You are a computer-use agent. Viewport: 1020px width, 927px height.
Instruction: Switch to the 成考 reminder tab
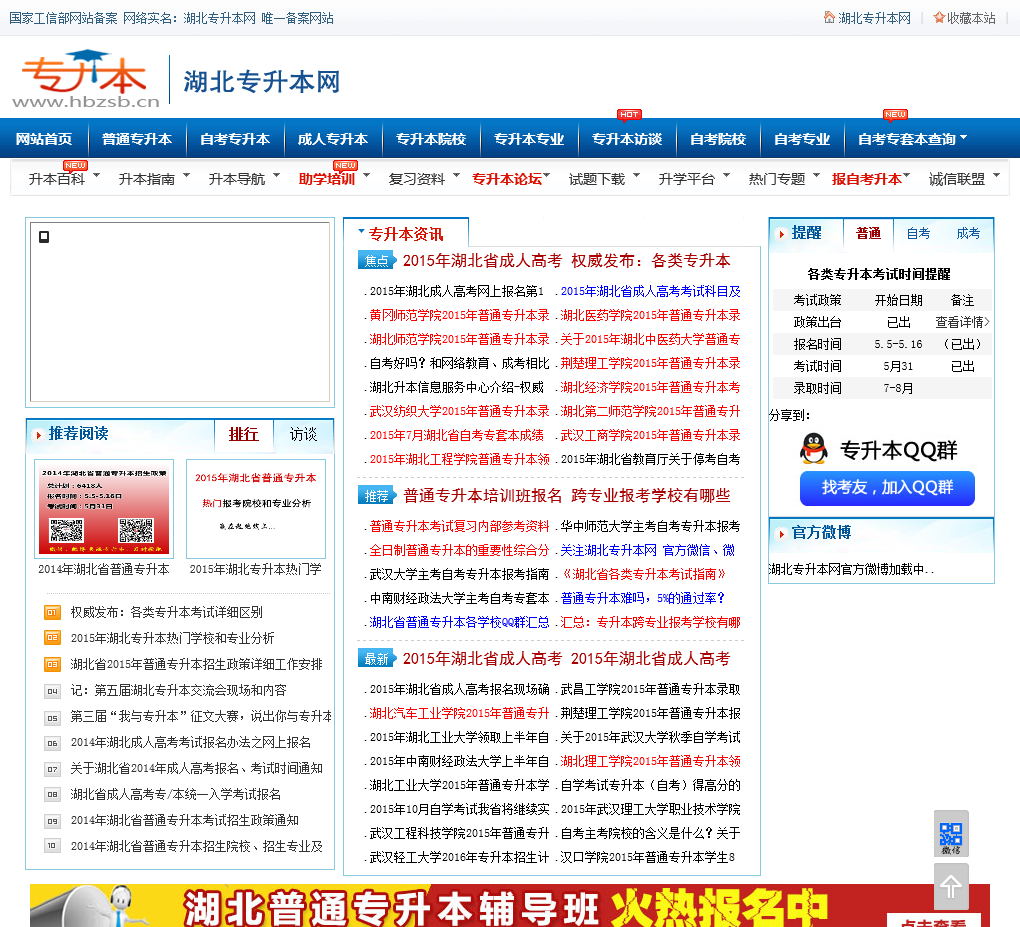968,233
